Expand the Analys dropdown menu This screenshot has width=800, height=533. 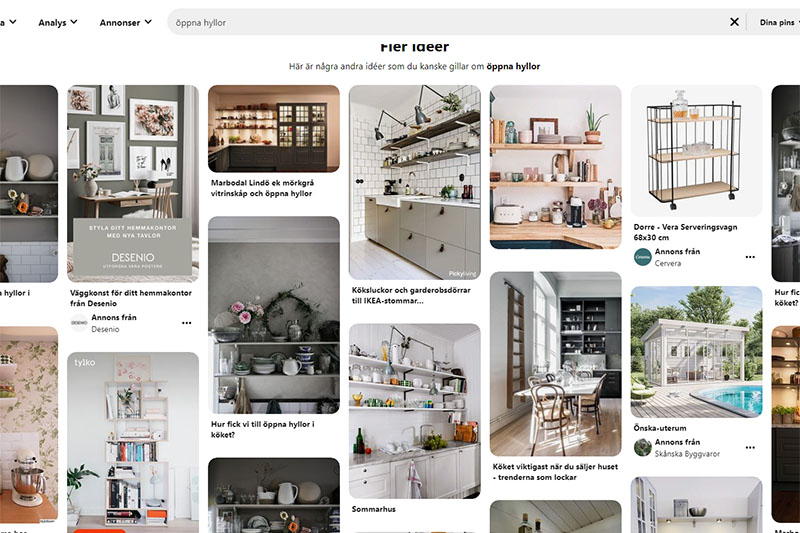(x=58, y=22)
